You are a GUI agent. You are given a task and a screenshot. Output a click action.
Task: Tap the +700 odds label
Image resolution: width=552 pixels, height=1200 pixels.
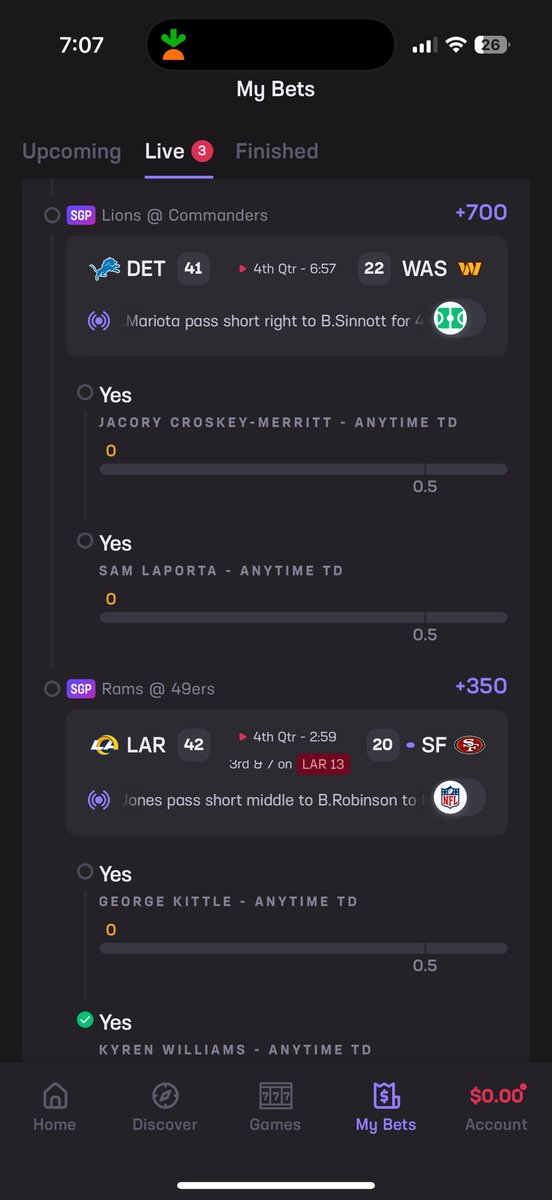click(x=481, y=212)
